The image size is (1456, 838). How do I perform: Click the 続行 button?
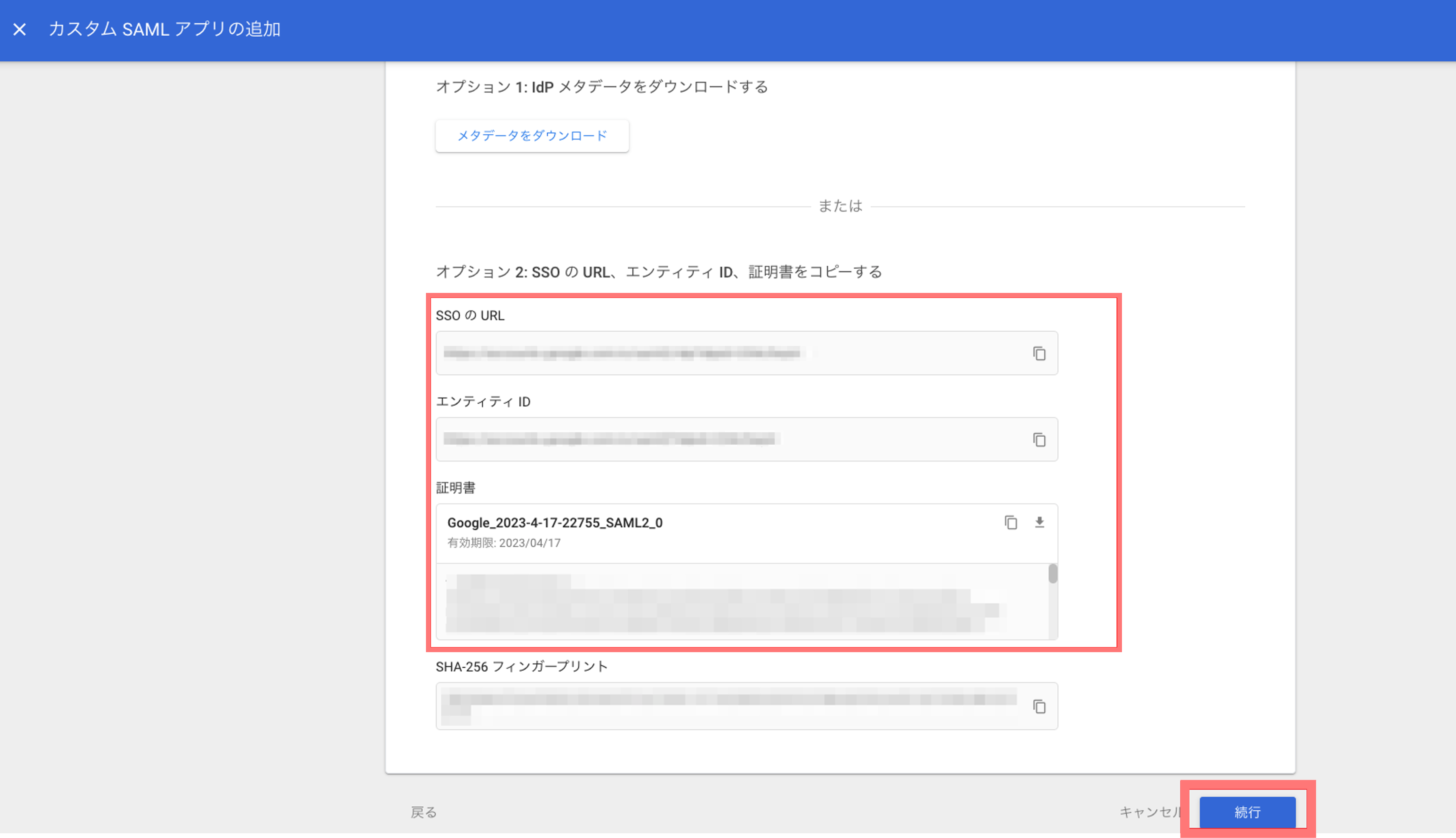[x=1247, y=811]
